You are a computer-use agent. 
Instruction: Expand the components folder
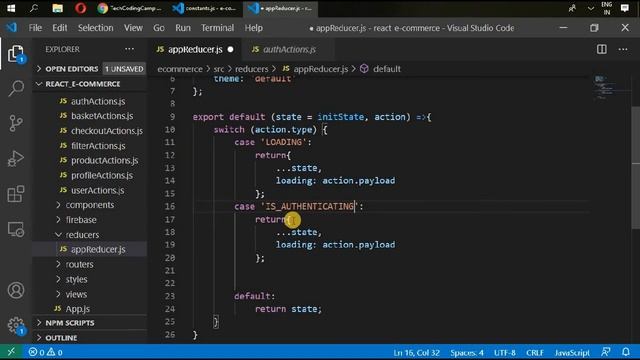coord(90,205)
